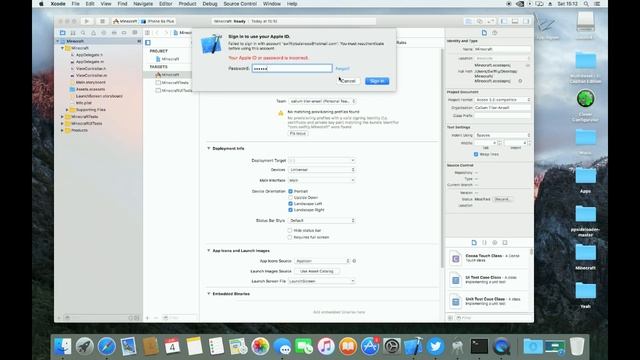The width and height of the screenshot is (640, 360).
Task: Open the File menu
Action: tap(76, 4)
